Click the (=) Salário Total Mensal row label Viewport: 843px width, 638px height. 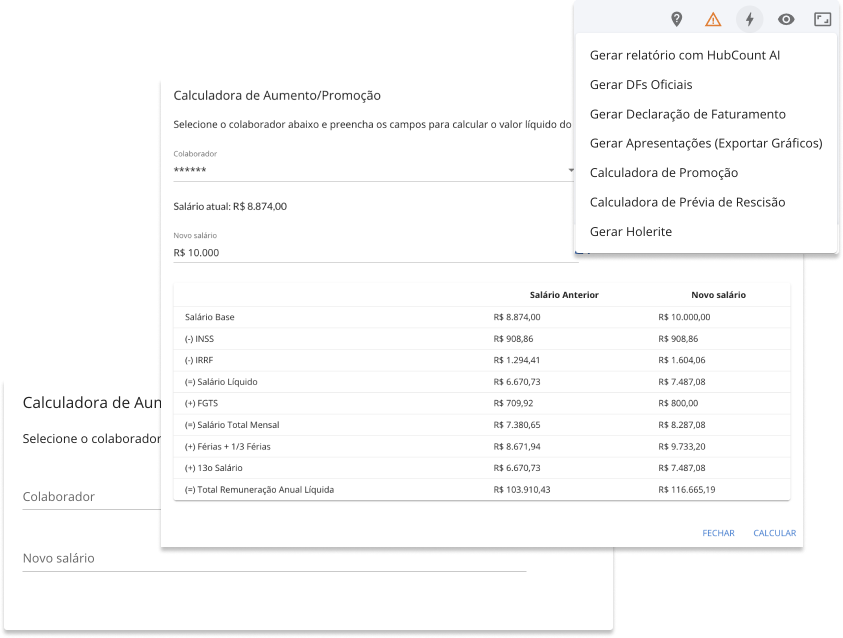tap(232, 425)
